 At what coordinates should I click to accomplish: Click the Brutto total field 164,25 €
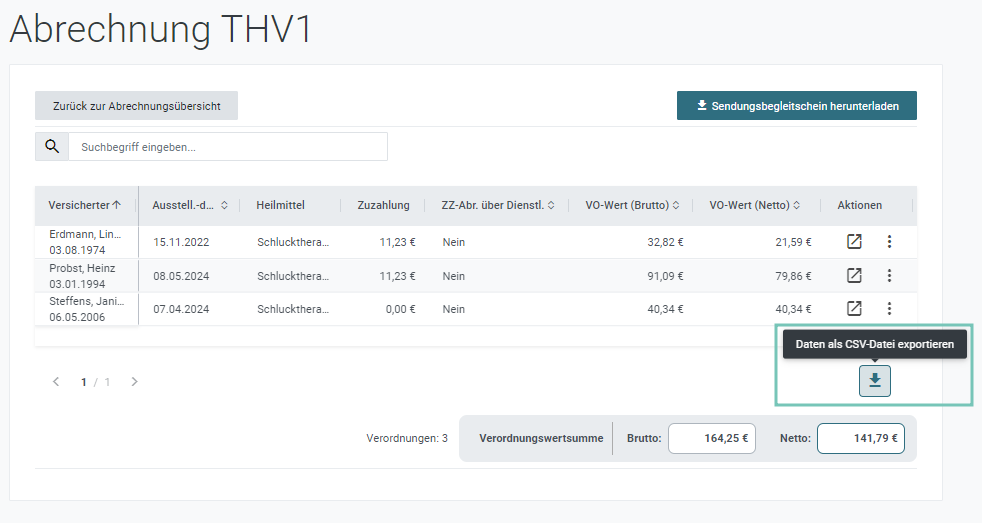pyautogui.click(x=712, y=438)
